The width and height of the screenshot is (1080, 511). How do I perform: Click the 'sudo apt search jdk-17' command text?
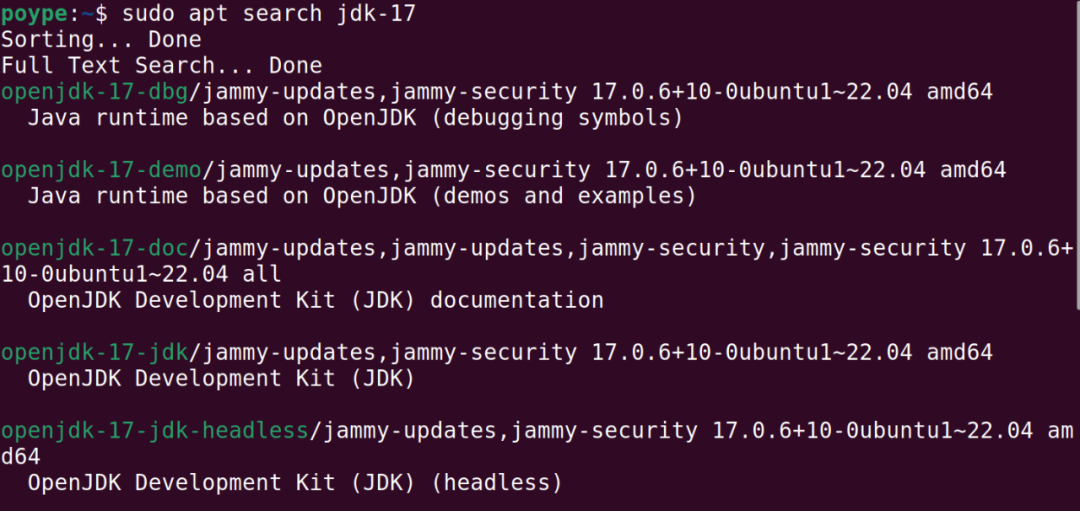[x=269, y=13]
